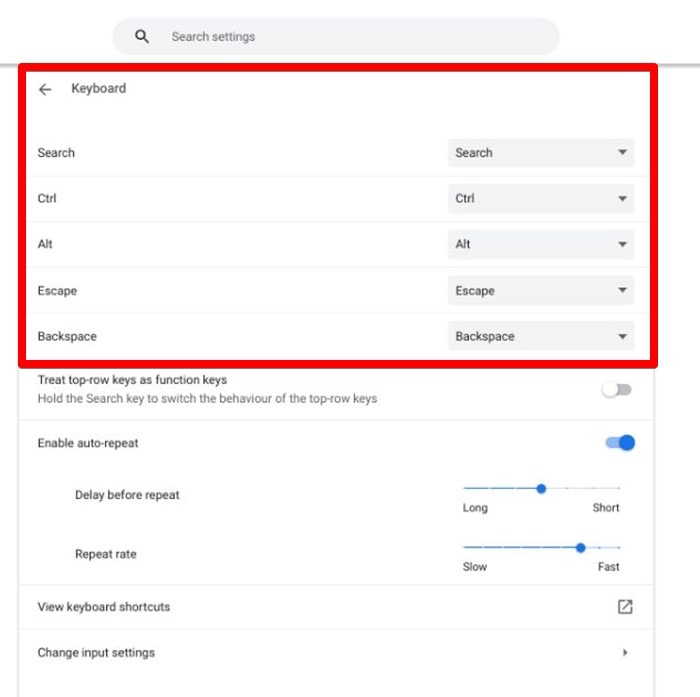This screenshot has width=700, height=697.
Task: Click the magnifier icon in search bar
Action: [x=142, y=36]
